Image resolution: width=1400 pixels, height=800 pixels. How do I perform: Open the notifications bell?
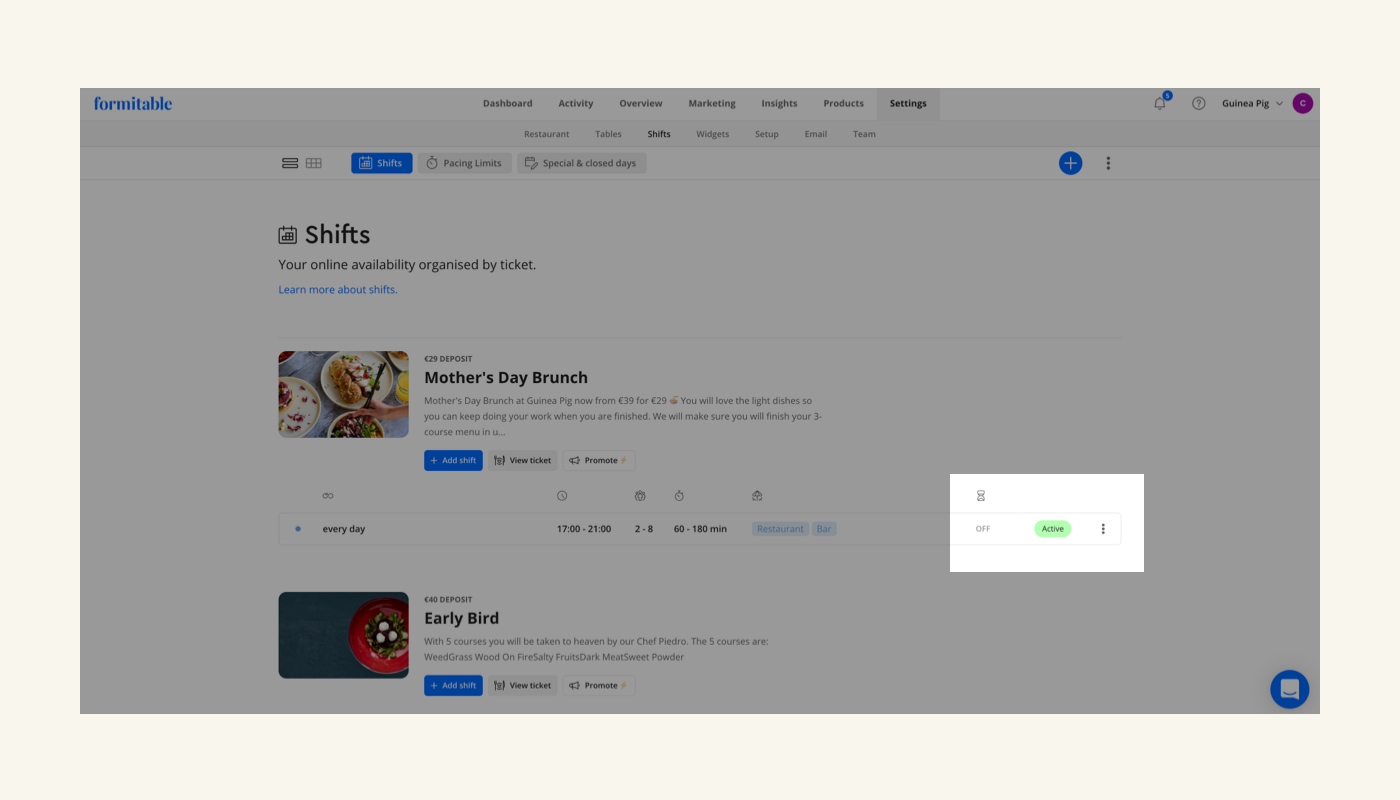click(1160, 103)
